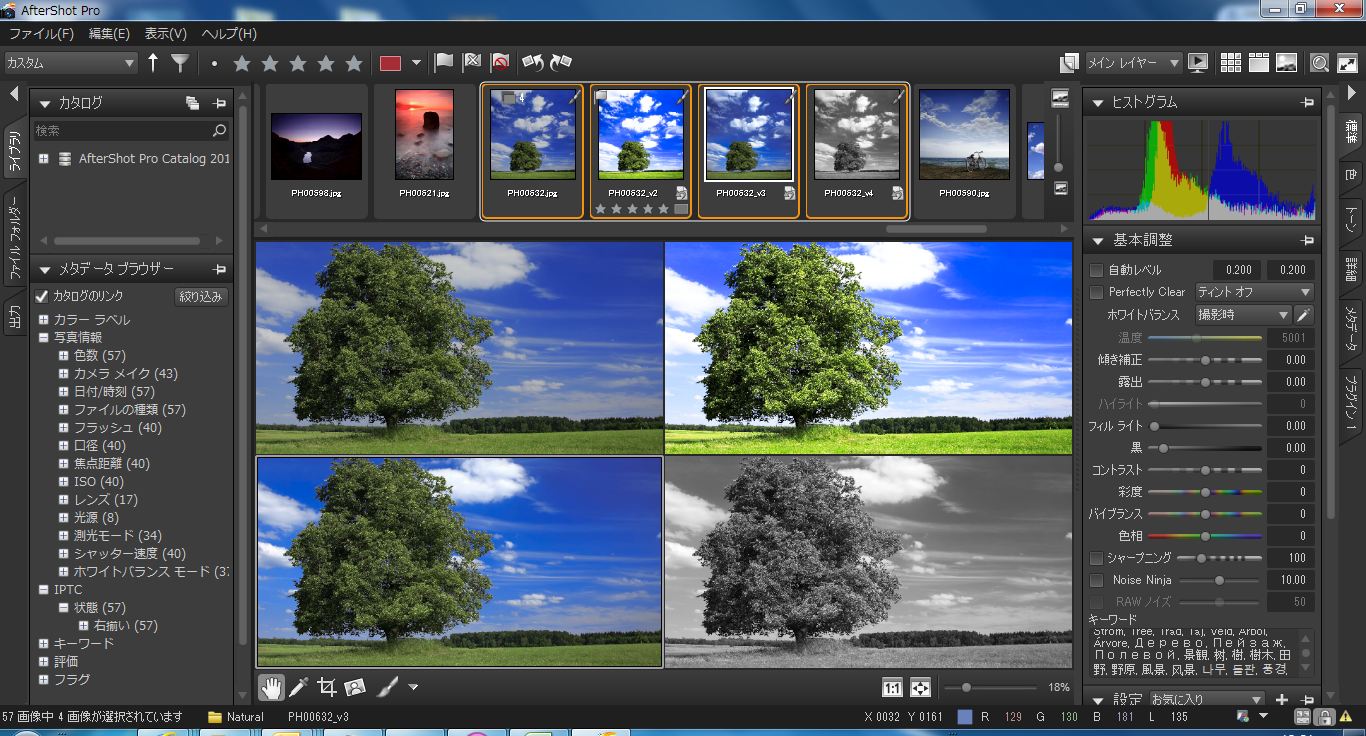Click the 絞り込み button
This screenshot has width=1366, height=736.
tap(201, 297)
